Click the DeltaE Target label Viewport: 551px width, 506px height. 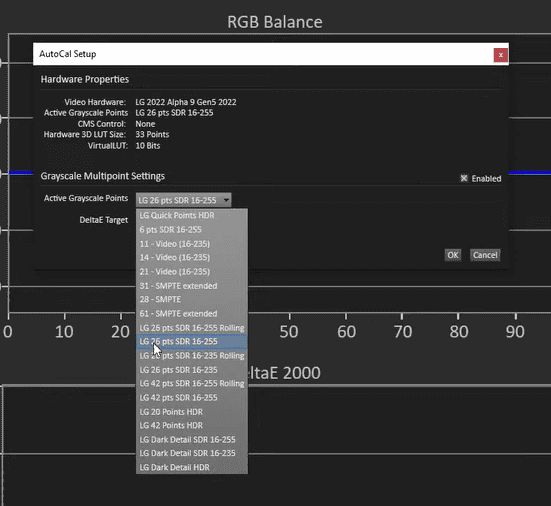pyautogui.click(x=104, y=220)
